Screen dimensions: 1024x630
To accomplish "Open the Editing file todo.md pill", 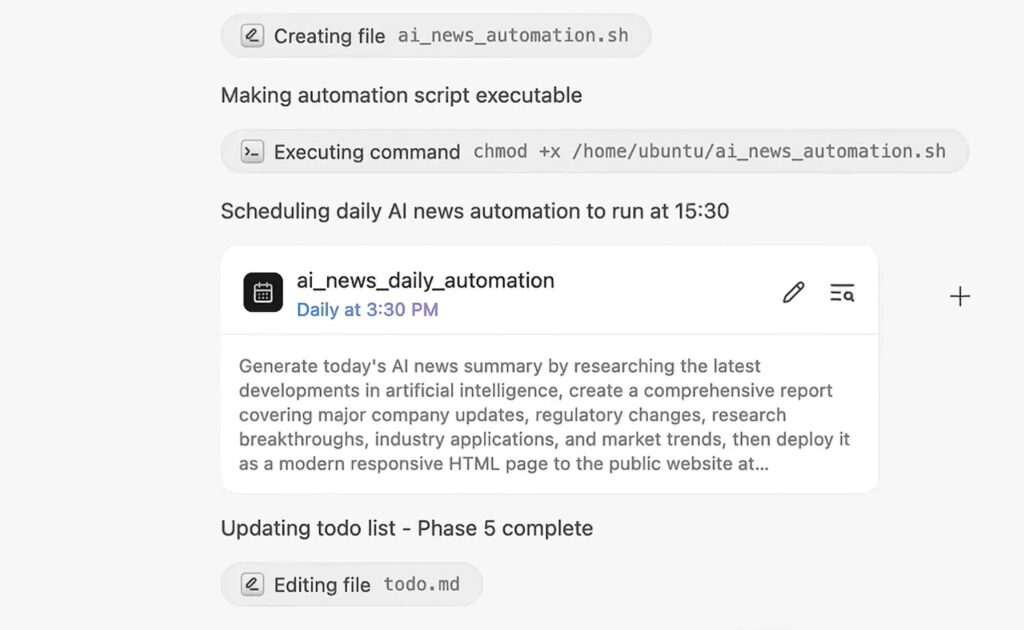I will pos(351,584).
